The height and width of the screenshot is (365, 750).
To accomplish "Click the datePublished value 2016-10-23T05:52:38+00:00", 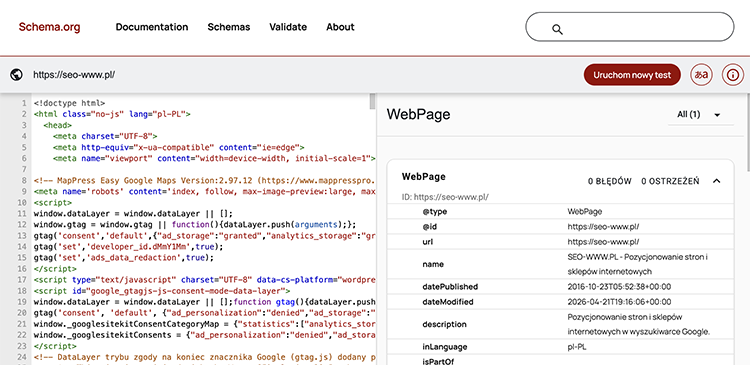I will [619, 287].
